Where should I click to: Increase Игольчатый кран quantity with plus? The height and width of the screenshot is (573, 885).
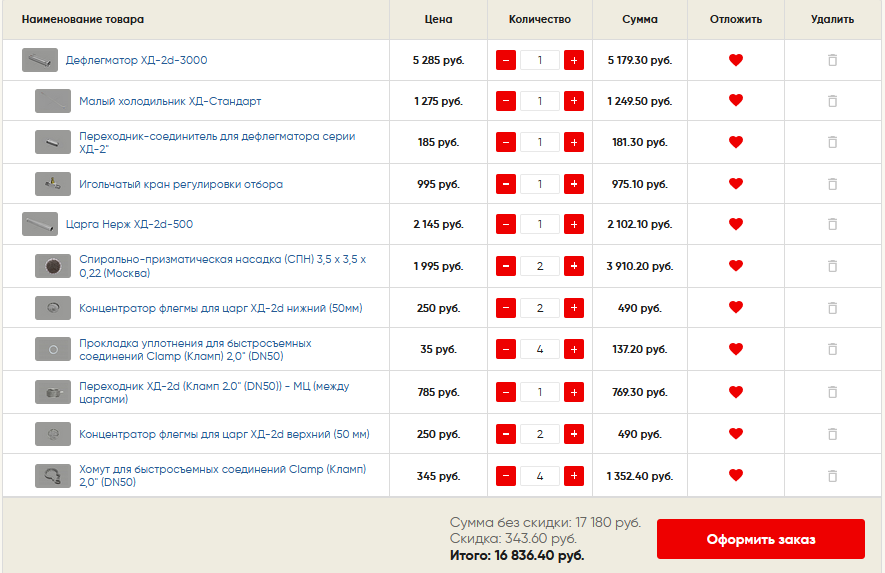[x=573, y=184]
